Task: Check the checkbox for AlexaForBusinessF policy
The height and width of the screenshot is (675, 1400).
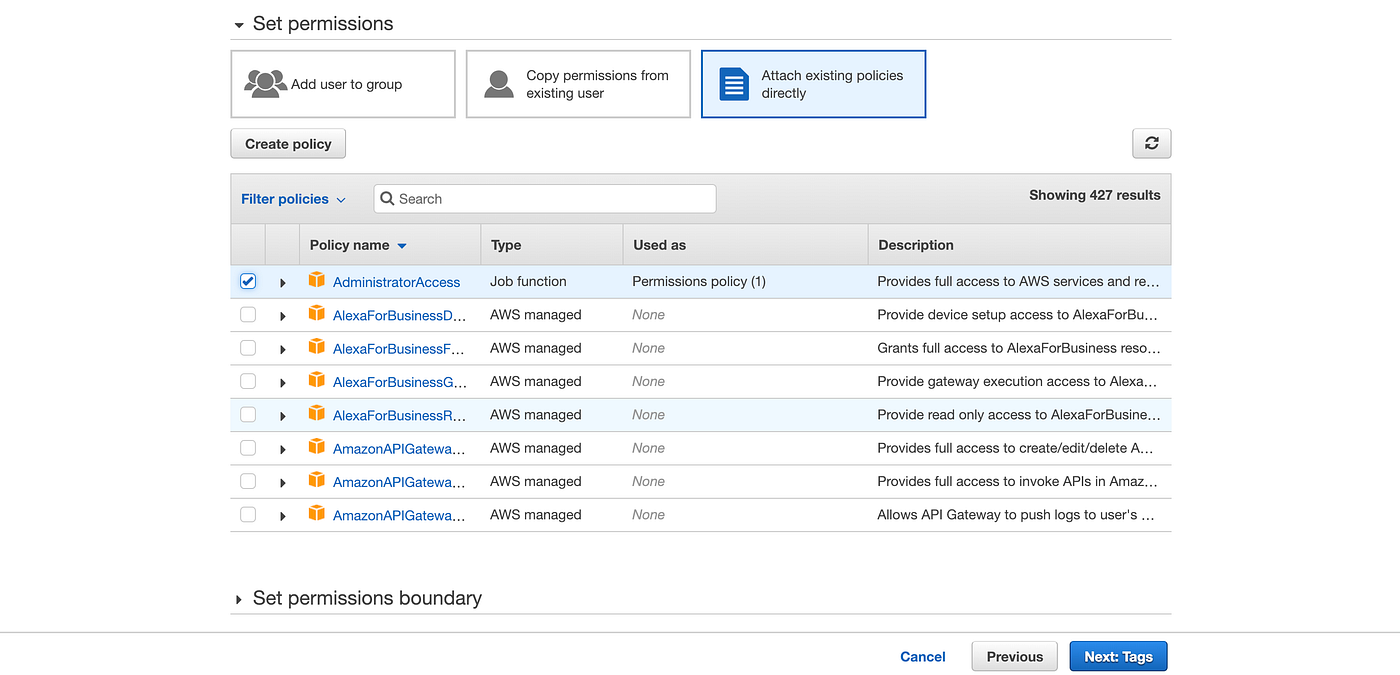Action: [x=247, y=348]
